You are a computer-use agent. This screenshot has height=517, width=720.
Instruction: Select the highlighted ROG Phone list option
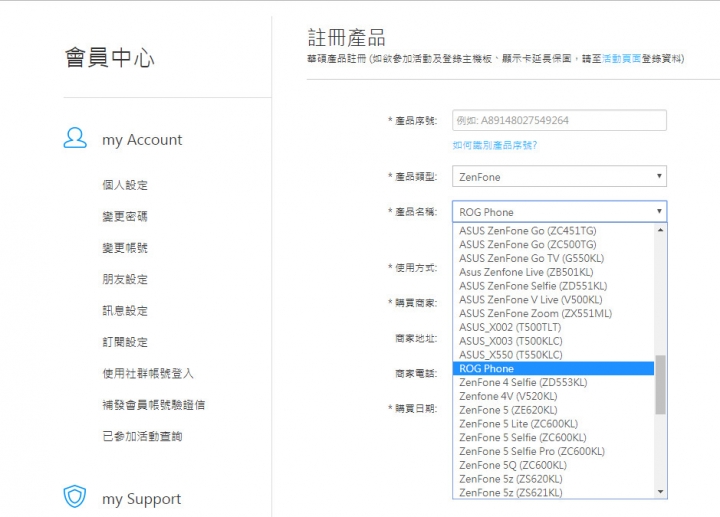[553, 368]
